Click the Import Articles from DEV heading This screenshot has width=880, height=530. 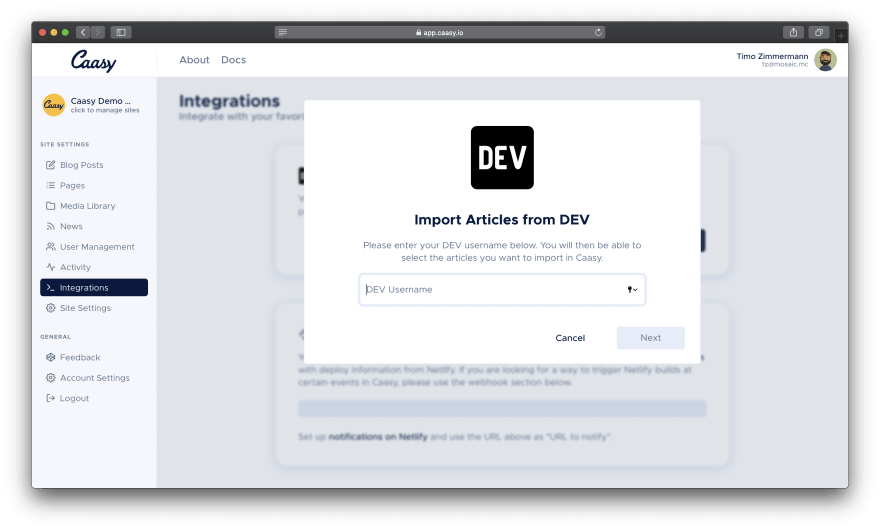click(502, 220)
